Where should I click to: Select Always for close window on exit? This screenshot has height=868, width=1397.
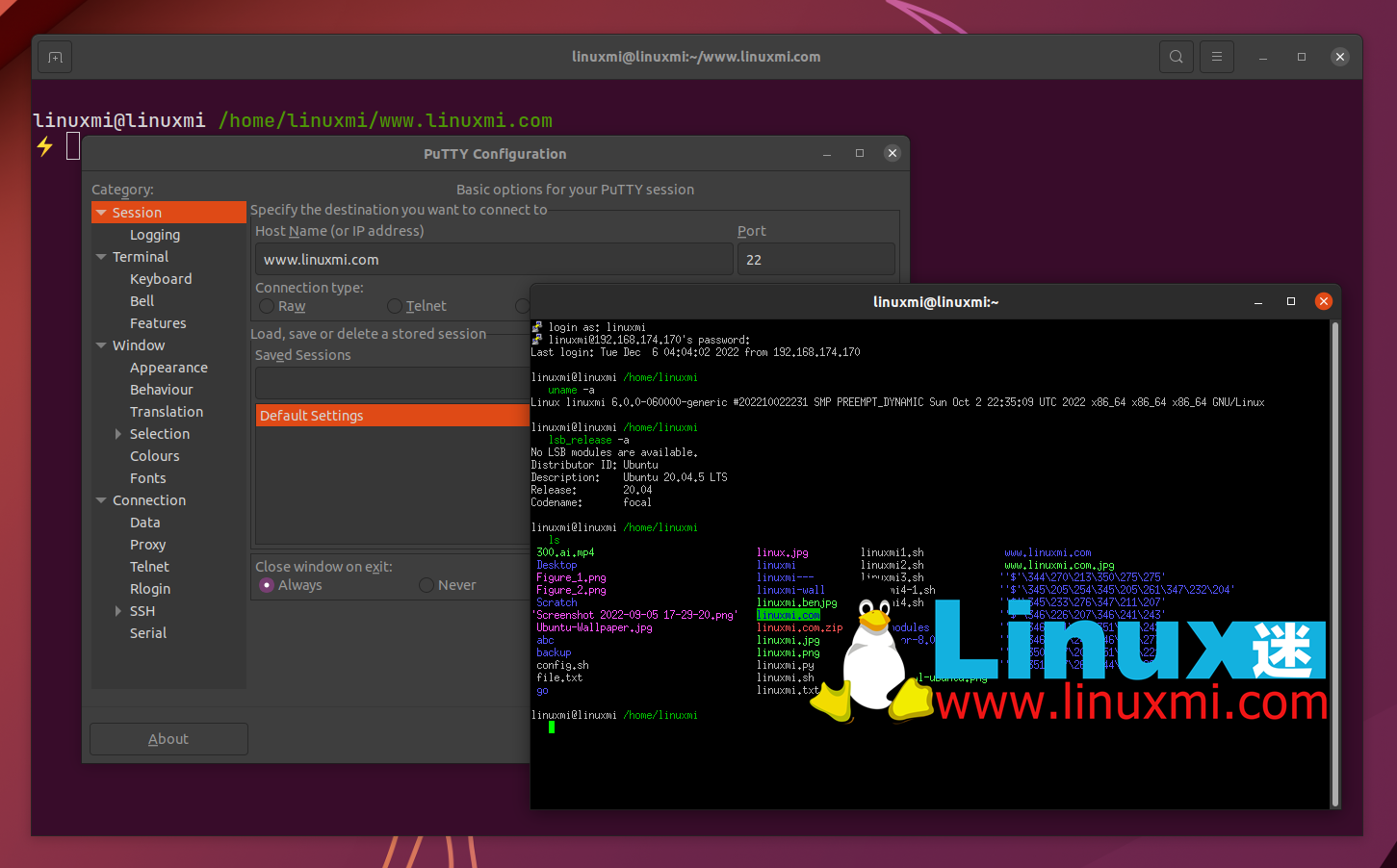click(266, 584)
